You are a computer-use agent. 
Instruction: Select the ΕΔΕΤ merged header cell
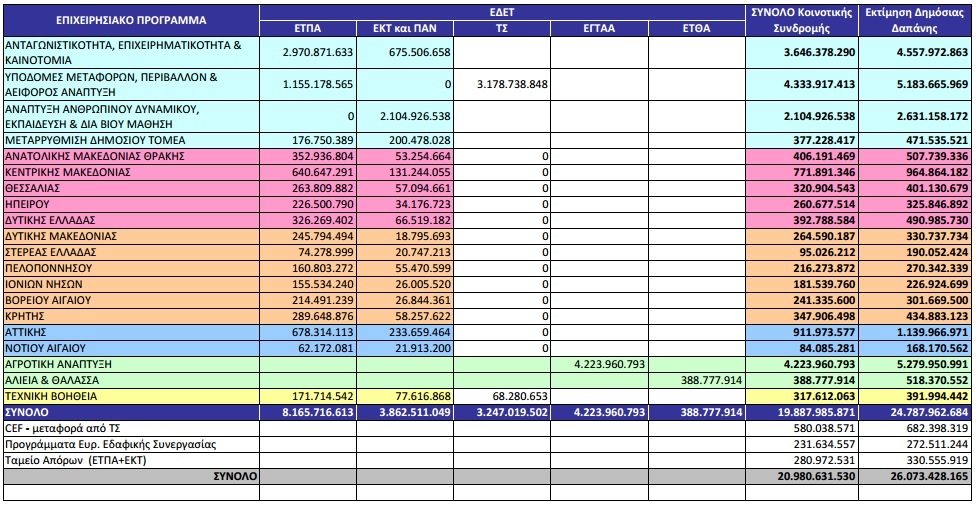pos(502,12)
